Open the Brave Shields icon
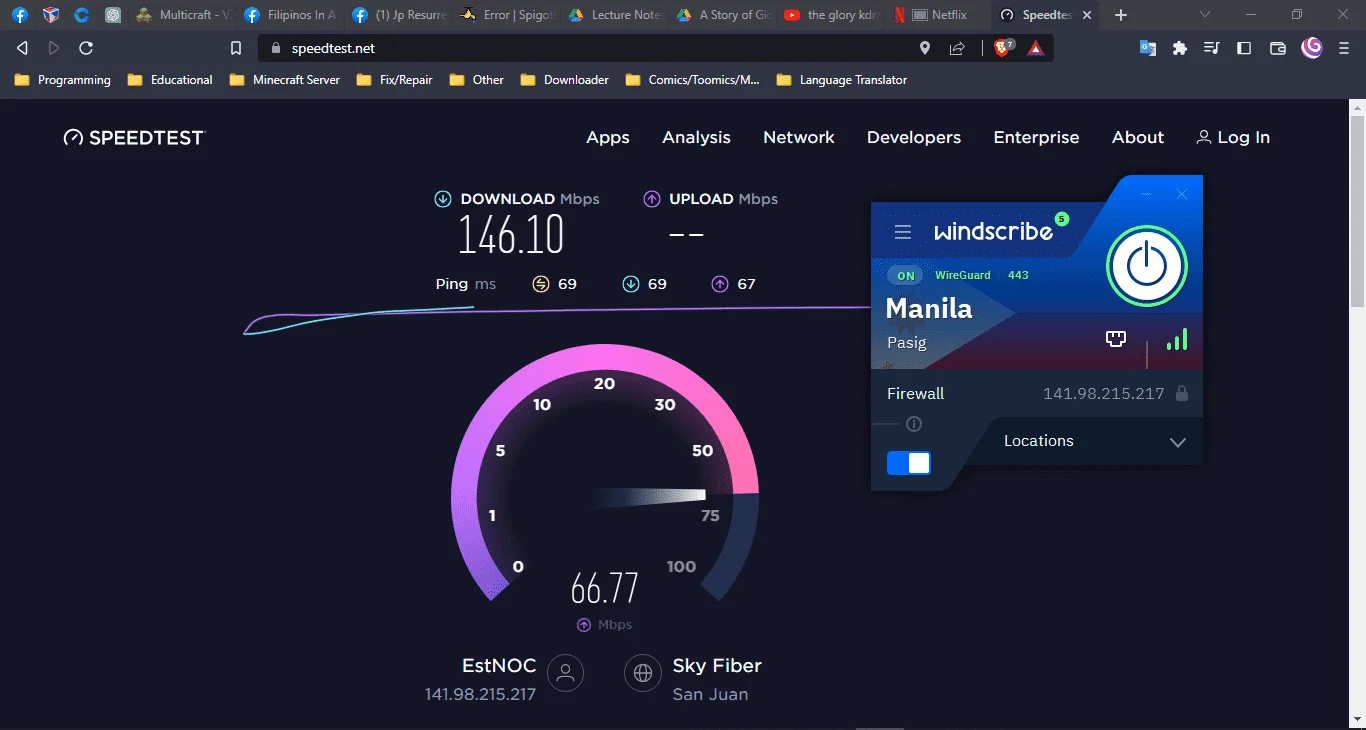Screen dimensions: 1366x730 [x=1003, y=48]
